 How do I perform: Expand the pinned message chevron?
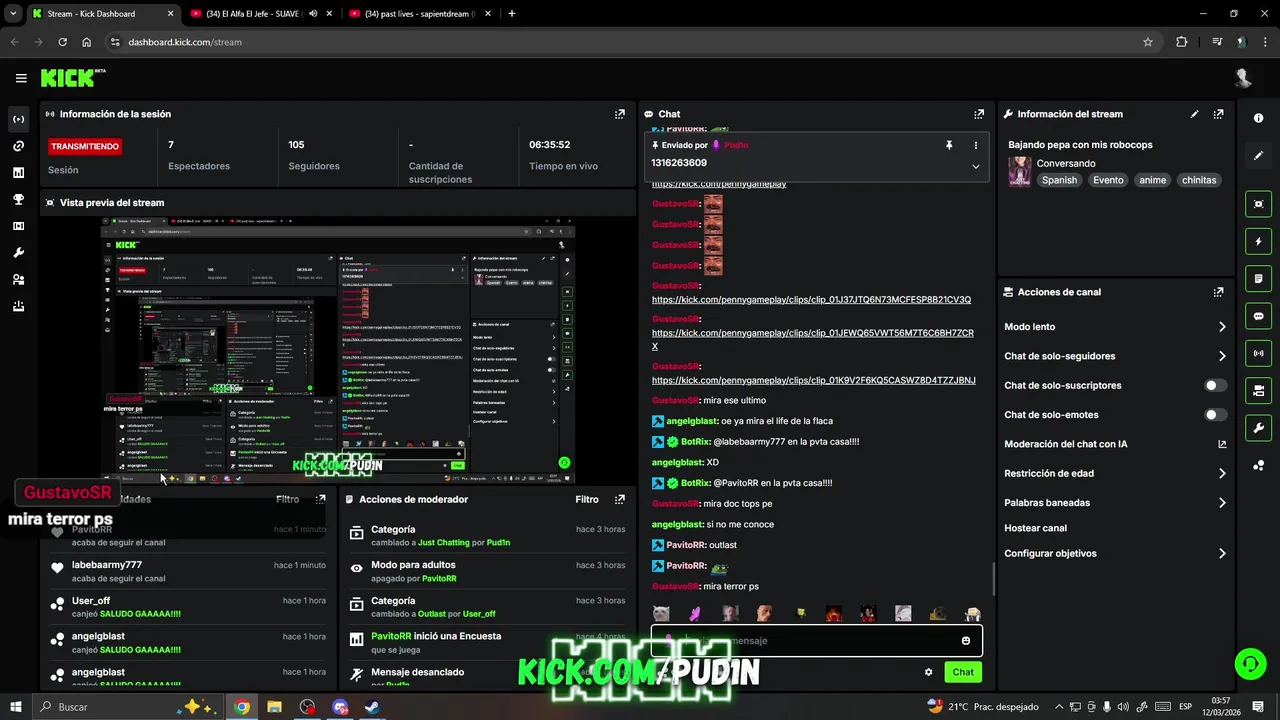(x=976, y=166)
